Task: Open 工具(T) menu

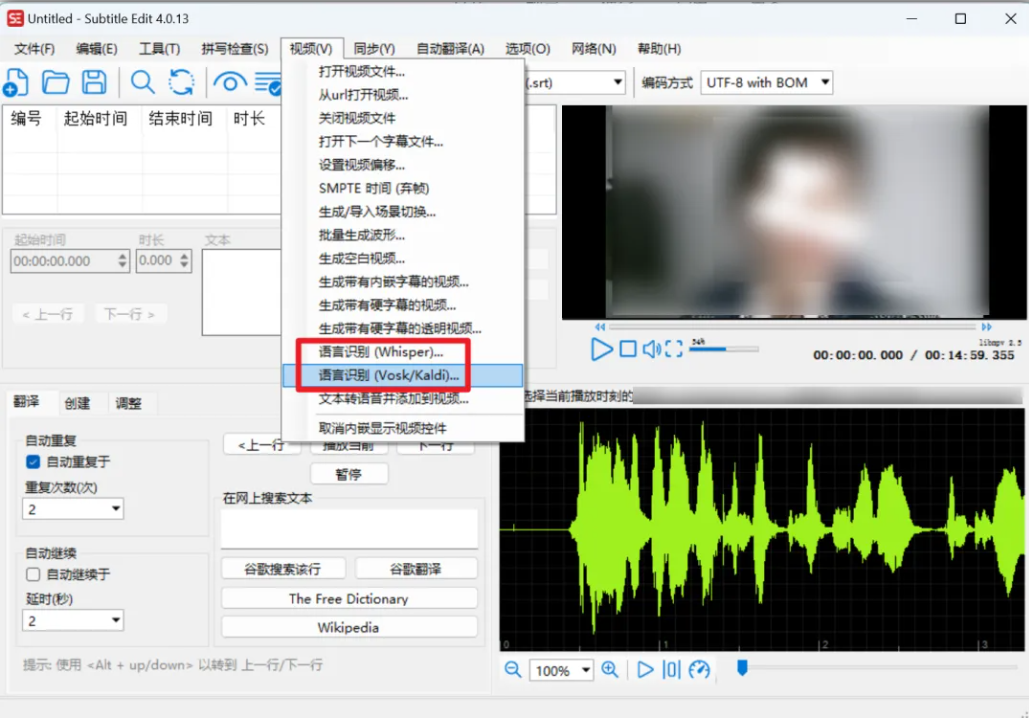Action: pos(159,49)
